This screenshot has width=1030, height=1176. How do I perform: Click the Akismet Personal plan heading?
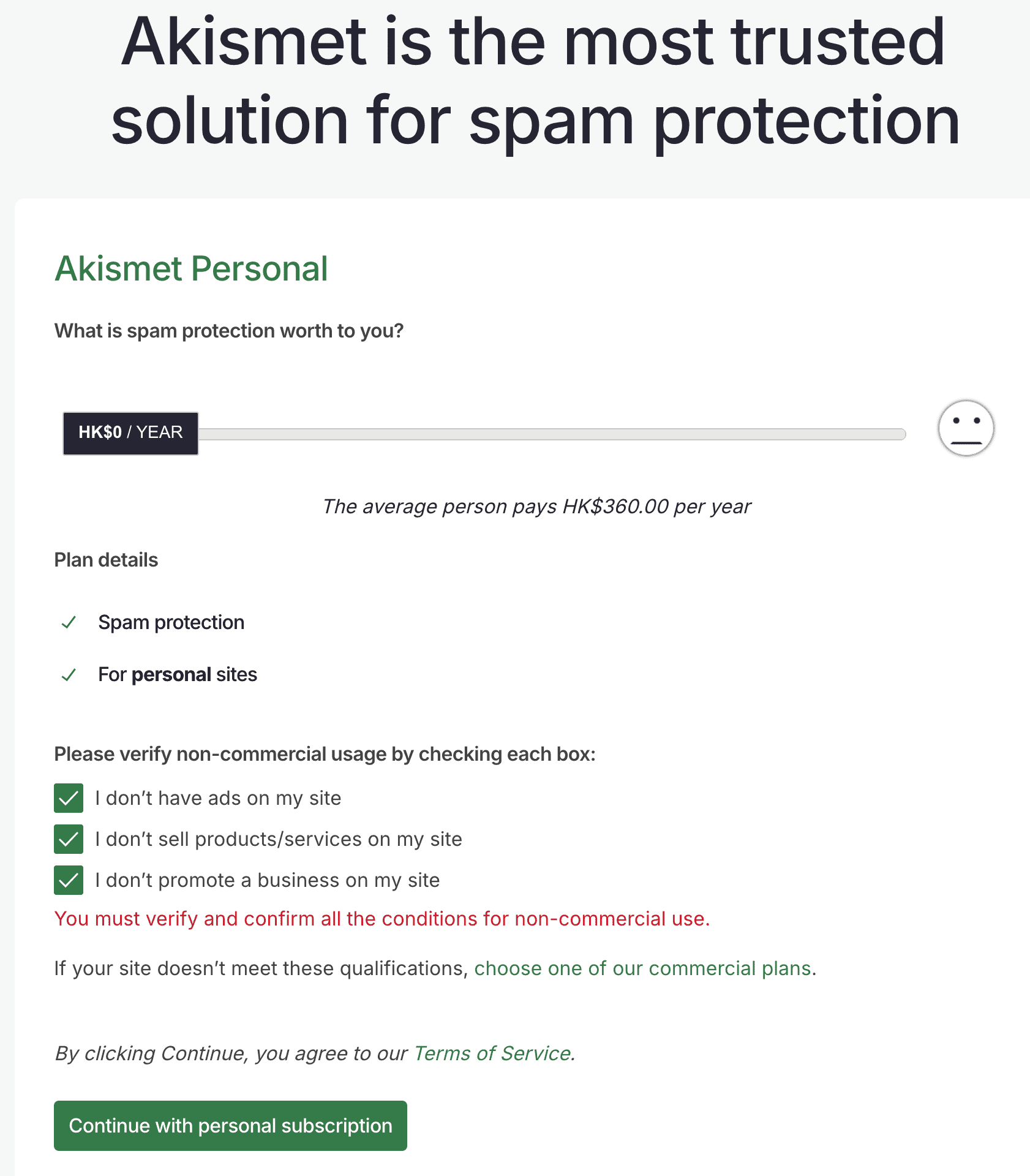pyautogui.click(x=191, y=269)
